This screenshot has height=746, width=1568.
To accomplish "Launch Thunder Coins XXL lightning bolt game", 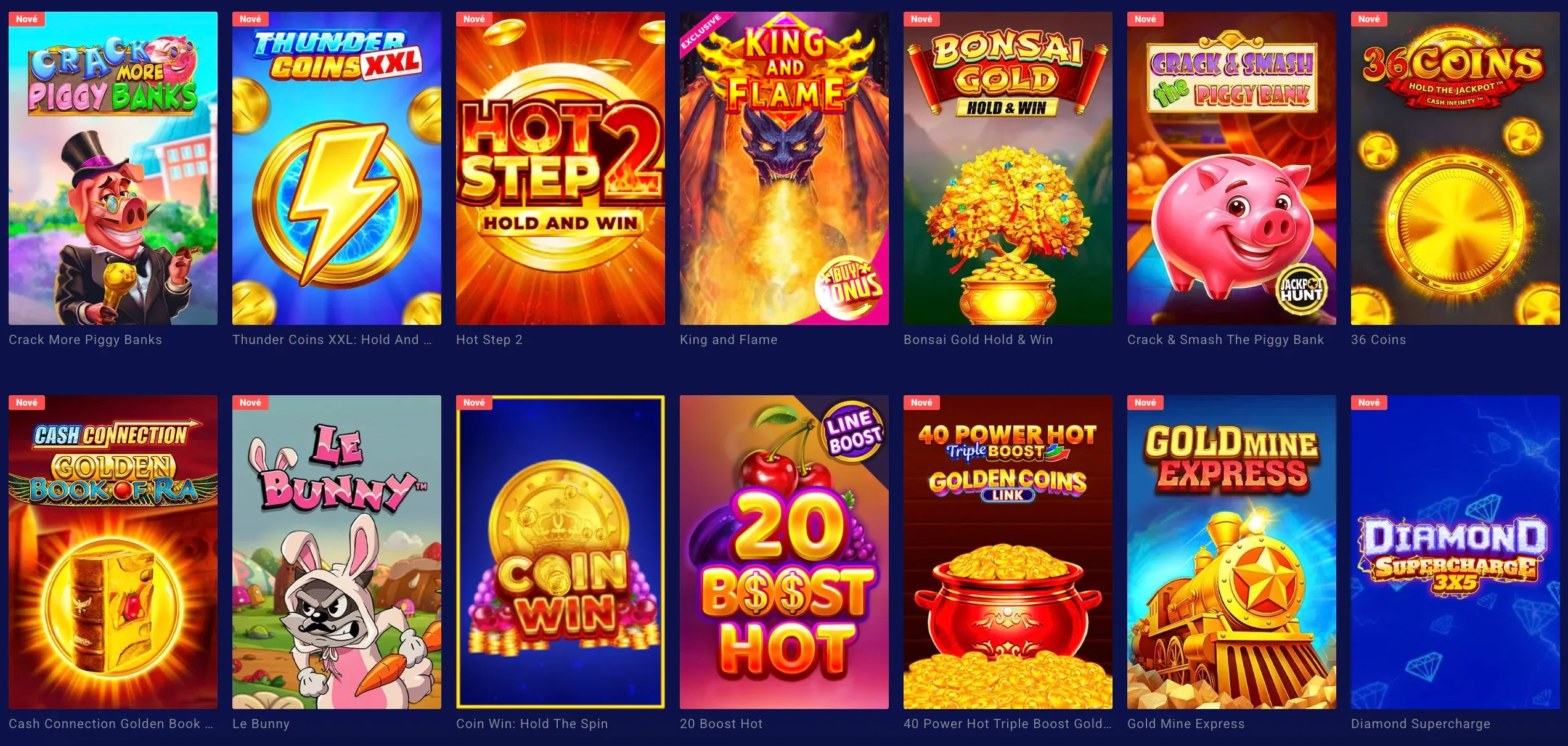I will point(337,168).
